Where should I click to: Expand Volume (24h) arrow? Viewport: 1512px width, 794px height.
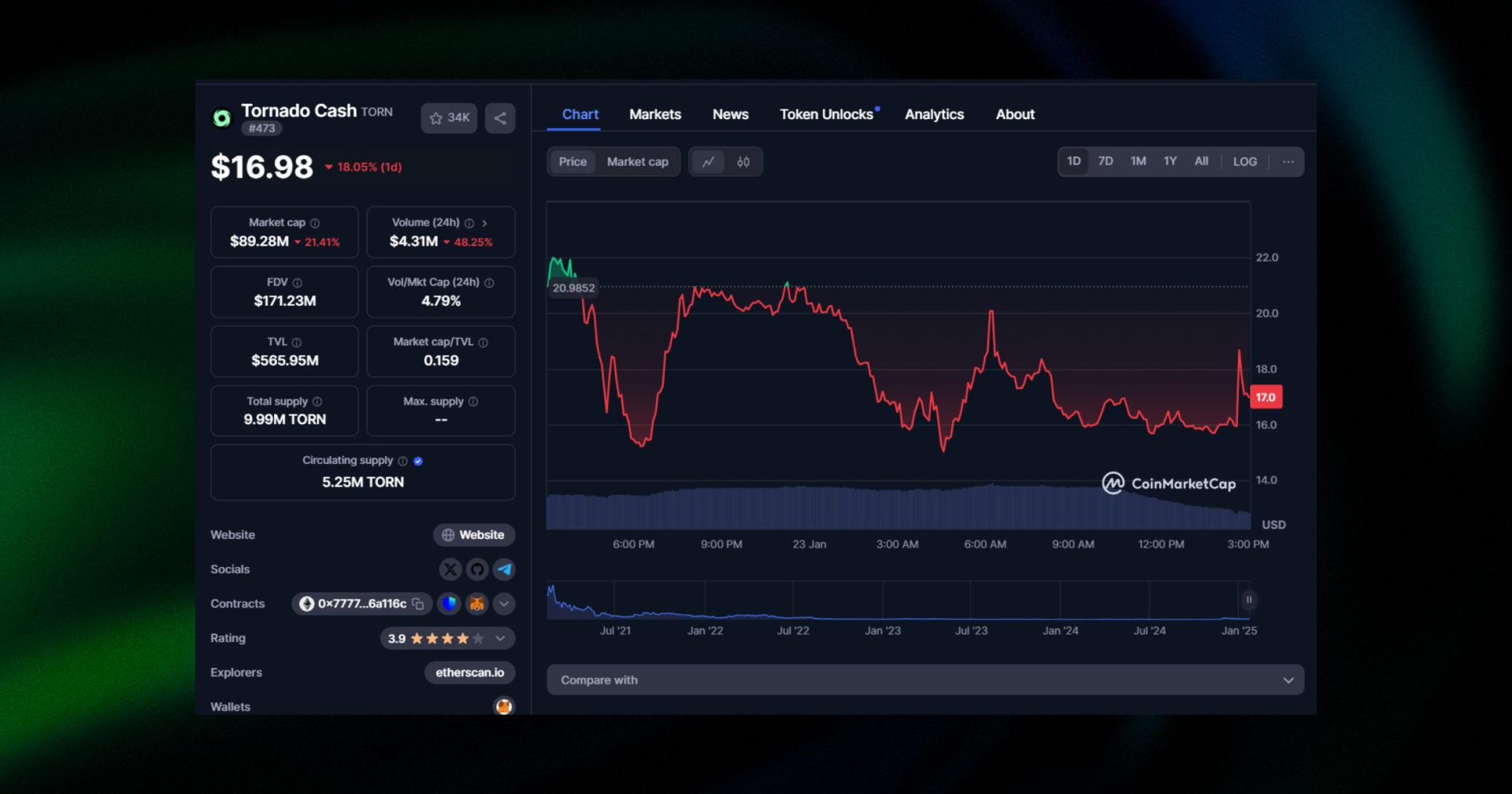484,223
